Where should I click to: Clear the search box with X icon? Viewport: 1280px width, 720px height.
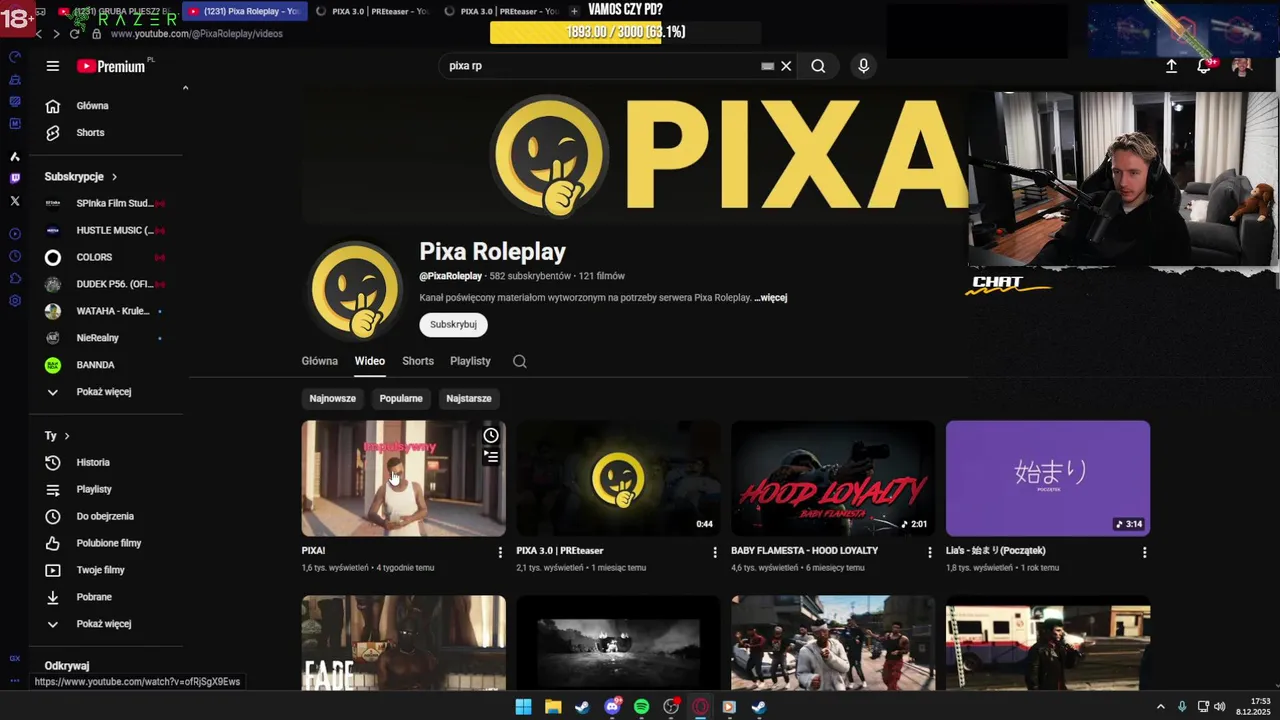pos(786,66)
